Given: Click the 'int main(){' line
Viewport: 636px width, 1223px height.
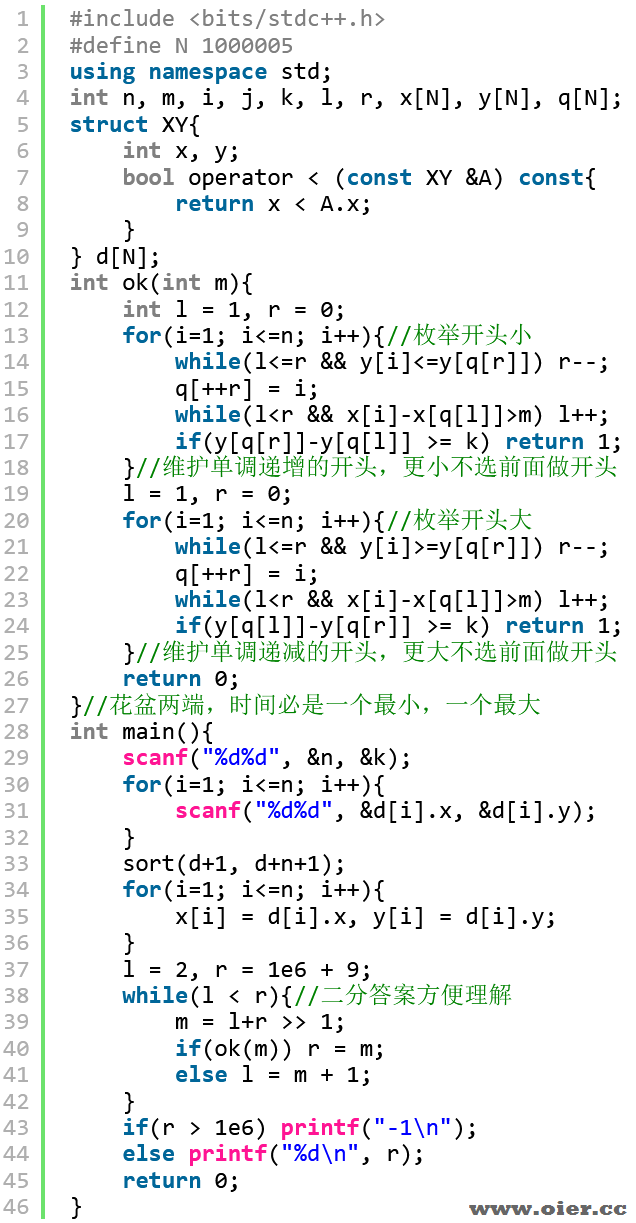Looking at the screenshot, I should pyautogui.click(x=141, y=731).
